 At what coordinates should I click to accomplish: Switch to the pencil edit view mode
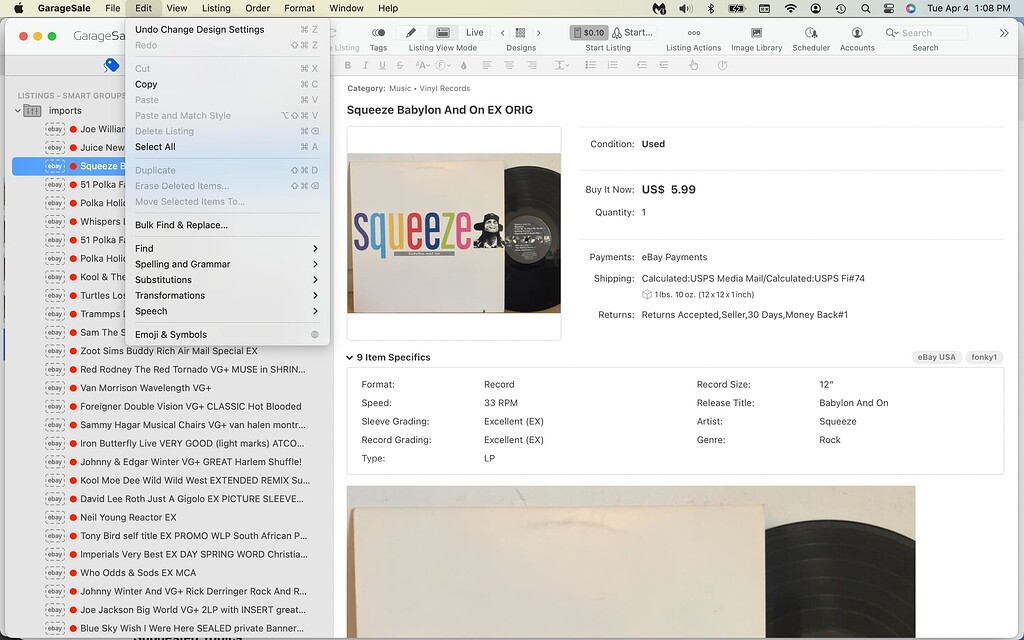tap(411, 33)
